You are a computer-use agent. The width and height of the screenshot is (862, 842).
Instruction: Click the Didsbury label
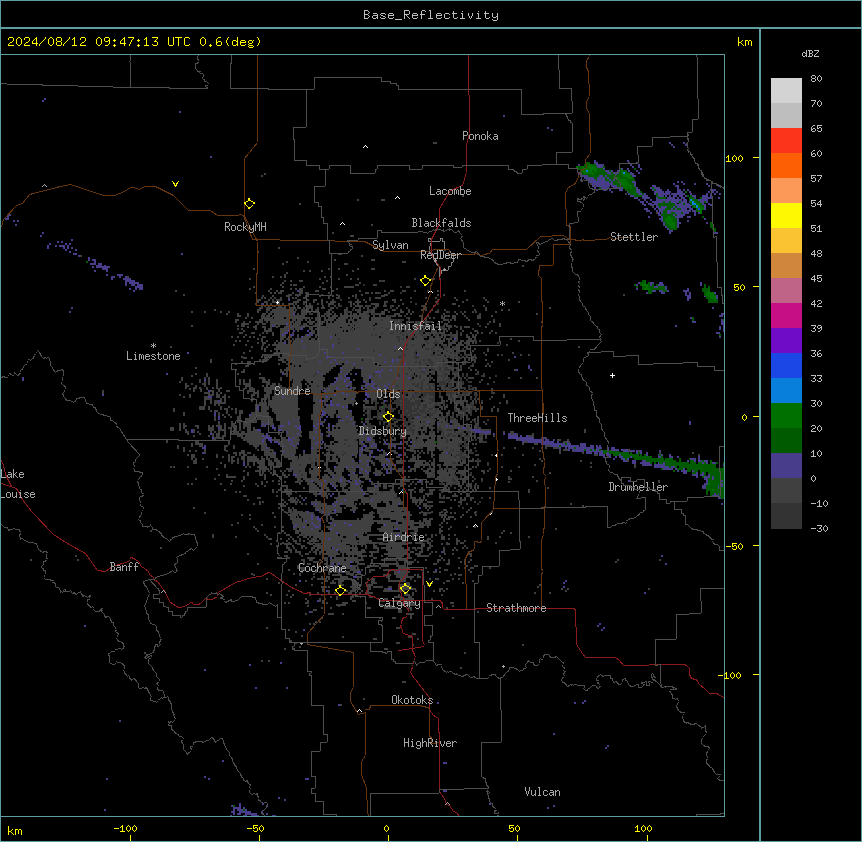(383, 431)
